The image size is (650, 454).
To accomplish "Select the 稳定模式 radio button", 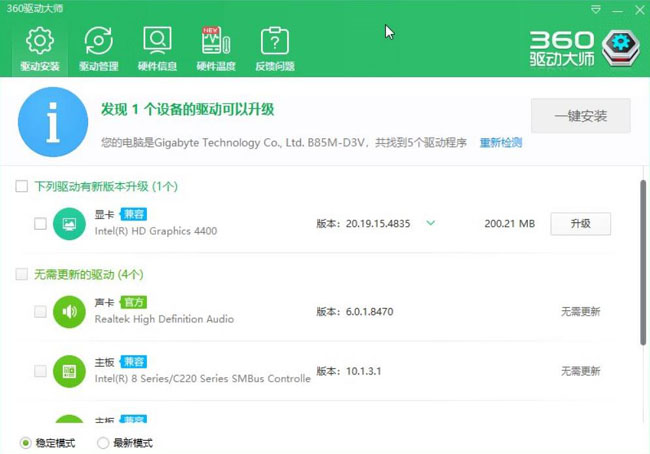I will (x=25, y=443).
